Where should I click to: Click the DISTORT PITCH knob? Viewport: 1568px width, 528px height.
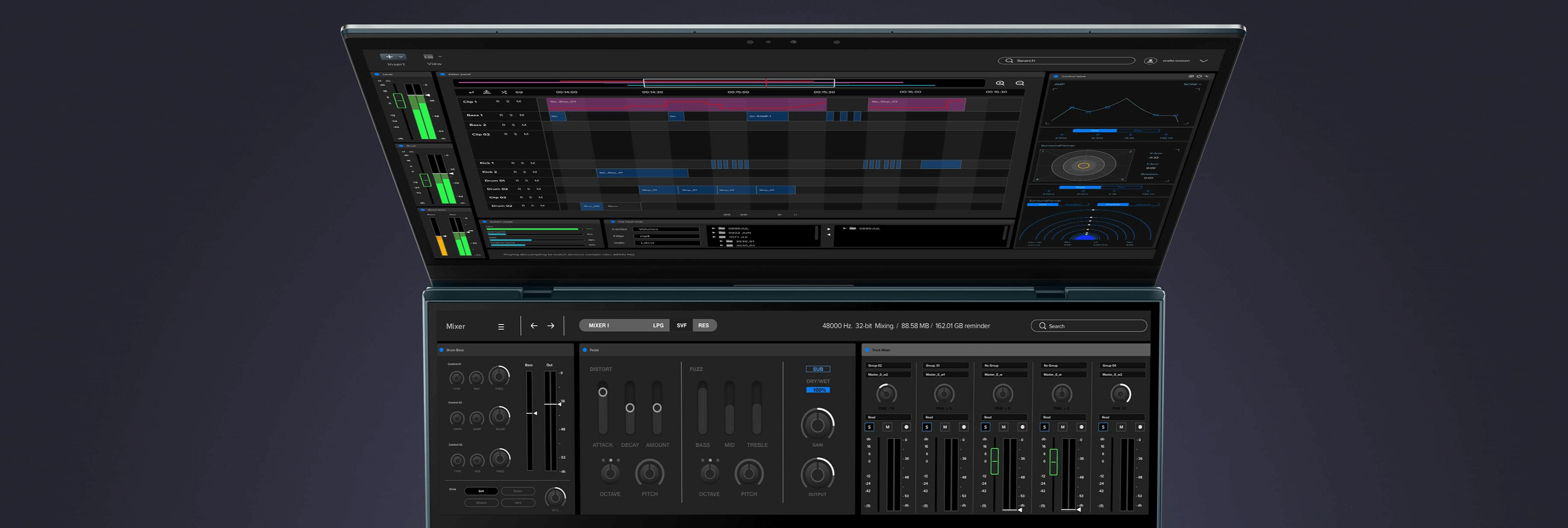(649, 473)
